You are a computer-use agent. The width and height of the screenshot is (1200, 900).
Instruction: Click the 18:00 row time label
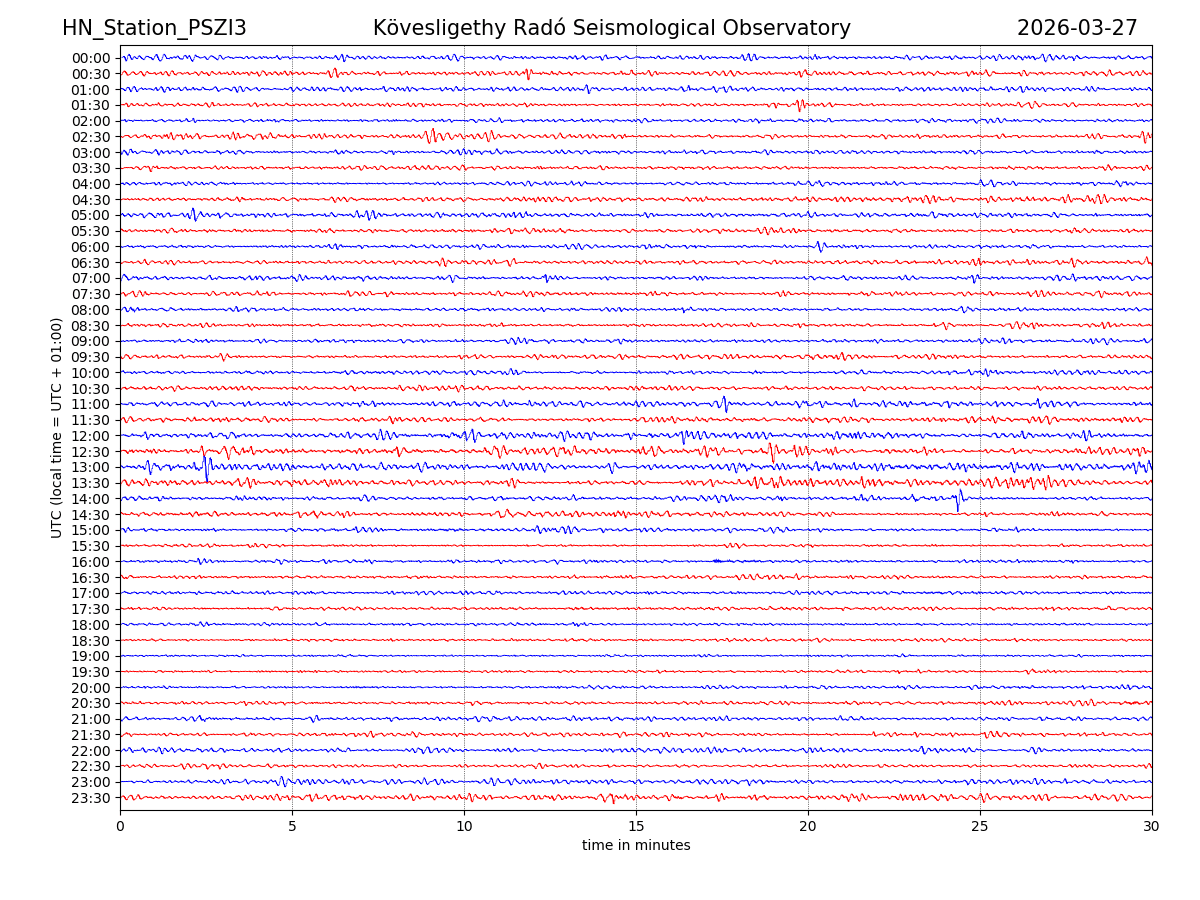[91, 625]
